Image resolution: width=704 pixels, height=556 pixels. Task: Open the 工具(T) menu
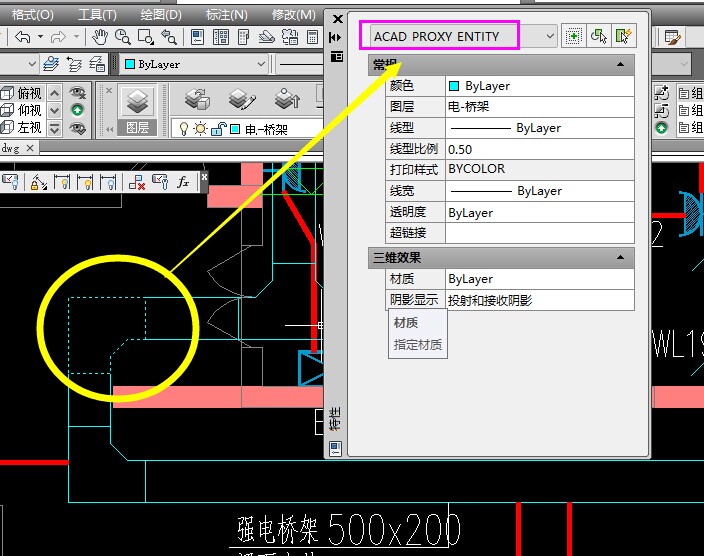pyautogui.click(x=97, y=15)
